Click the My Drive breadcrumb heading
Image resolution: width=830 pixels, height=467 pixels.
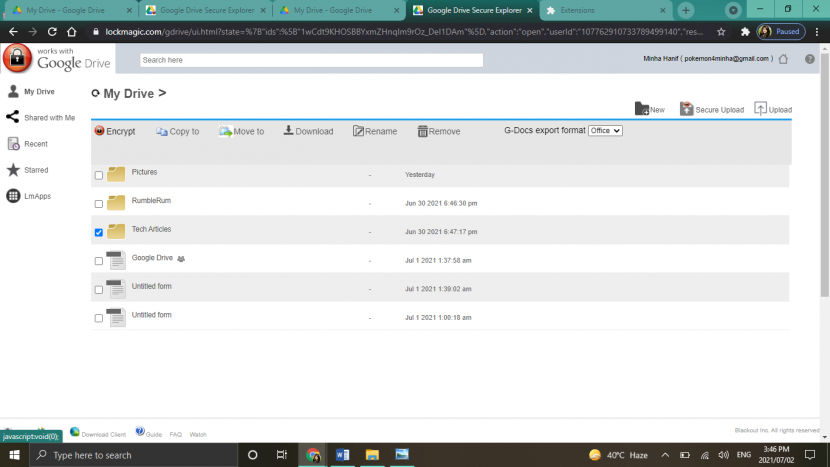pos(129,94)
